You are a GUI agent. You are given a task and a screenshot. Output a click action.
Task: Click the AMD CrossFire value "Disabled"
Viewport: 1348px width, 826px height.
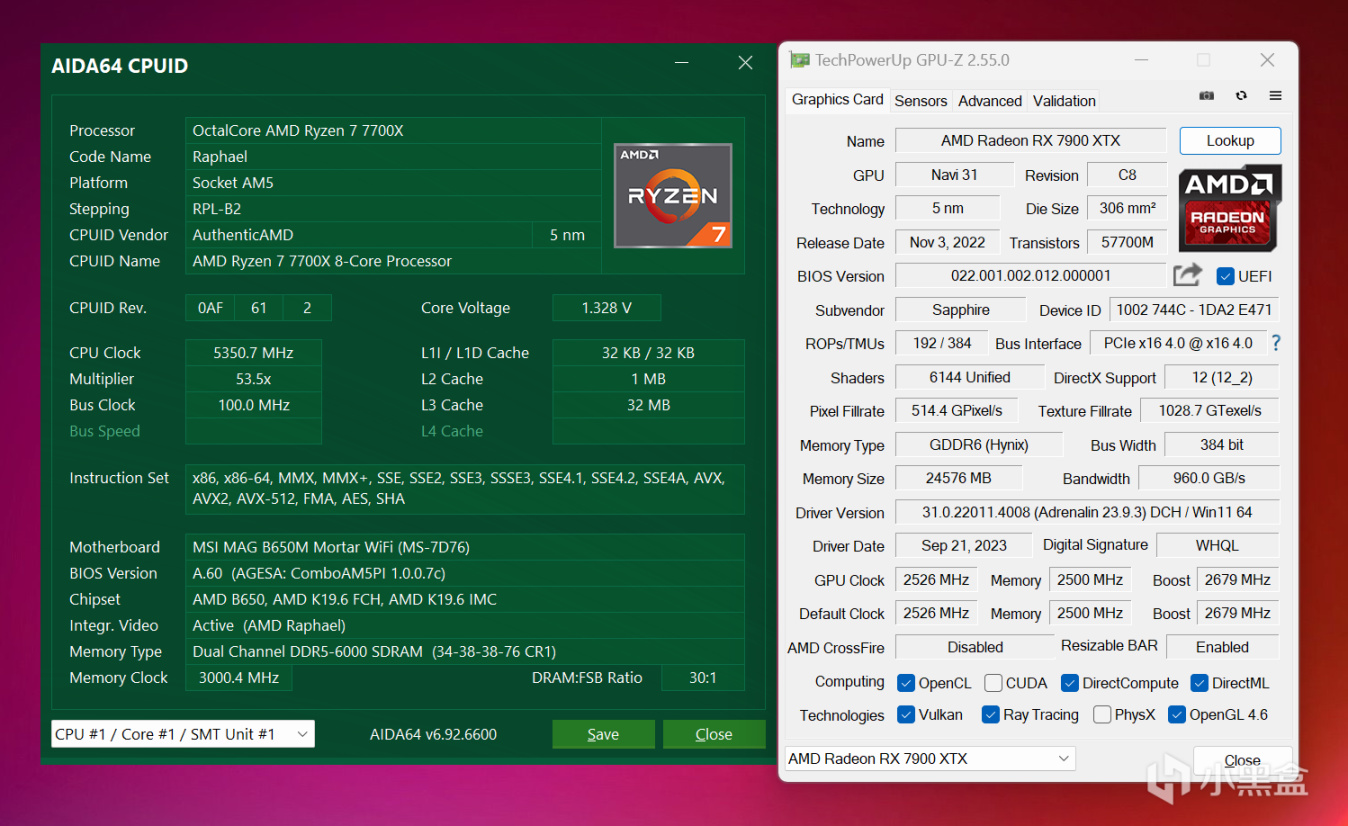click(x=975, y=647)
